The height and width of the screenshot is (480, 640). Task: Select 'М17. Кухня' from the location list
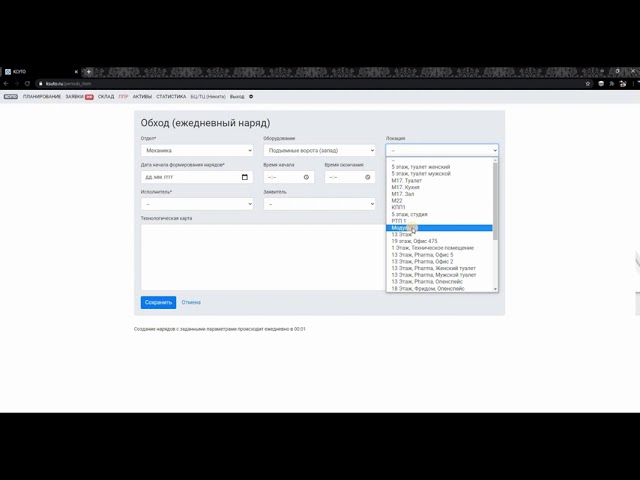[406, 187]
